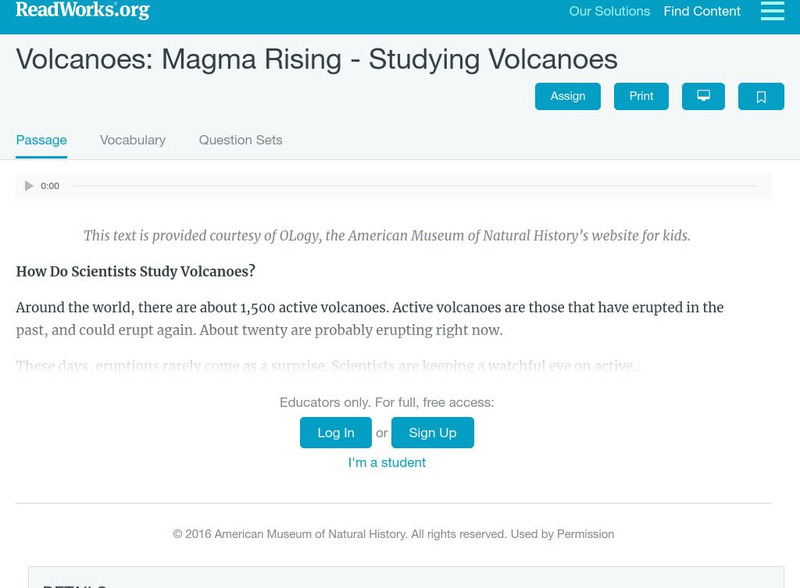Click the American Museum copyright notice text
The width and height of the screenshot is (800, 588).
393,534
